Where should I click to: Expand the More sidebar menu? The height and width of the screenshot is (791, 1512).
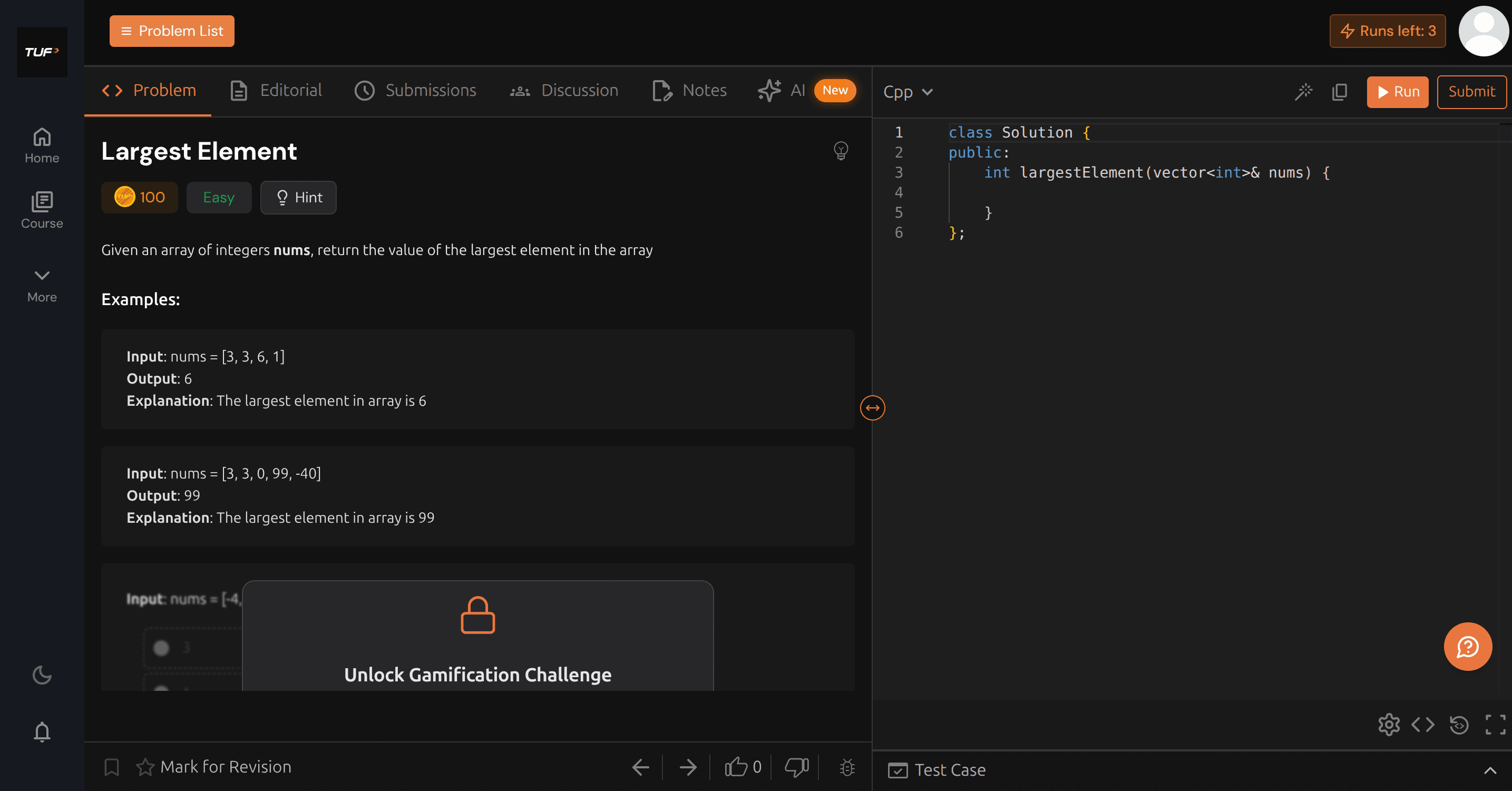(x=42, y=285)
